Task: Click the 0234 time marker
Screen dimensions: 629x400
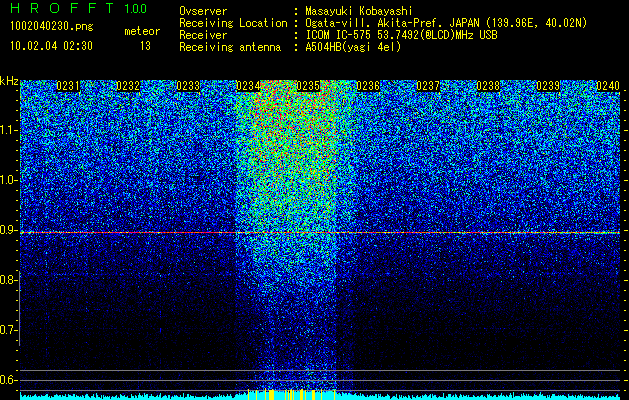Action: point(248,86)
